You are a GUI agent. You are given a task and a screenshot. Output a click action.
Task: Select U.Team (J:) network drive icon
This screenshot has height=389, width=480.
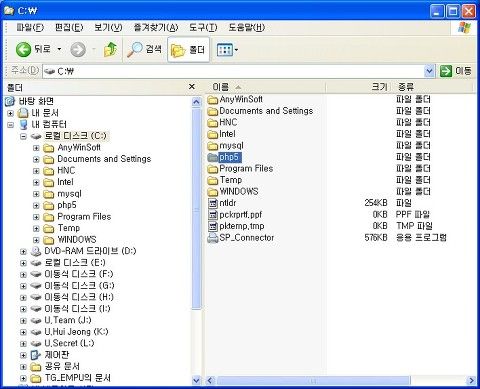36,321
